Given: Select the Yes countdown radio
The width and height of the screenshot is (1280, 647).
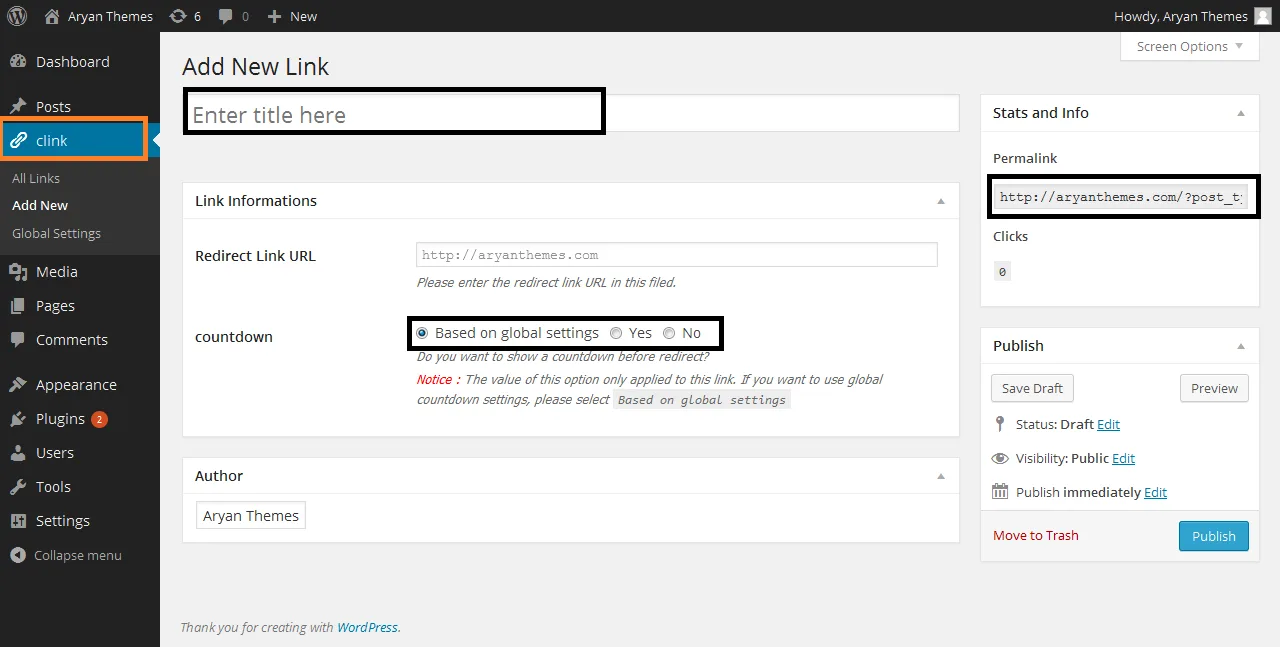Looking at the screenshot, I should [616, 333].
